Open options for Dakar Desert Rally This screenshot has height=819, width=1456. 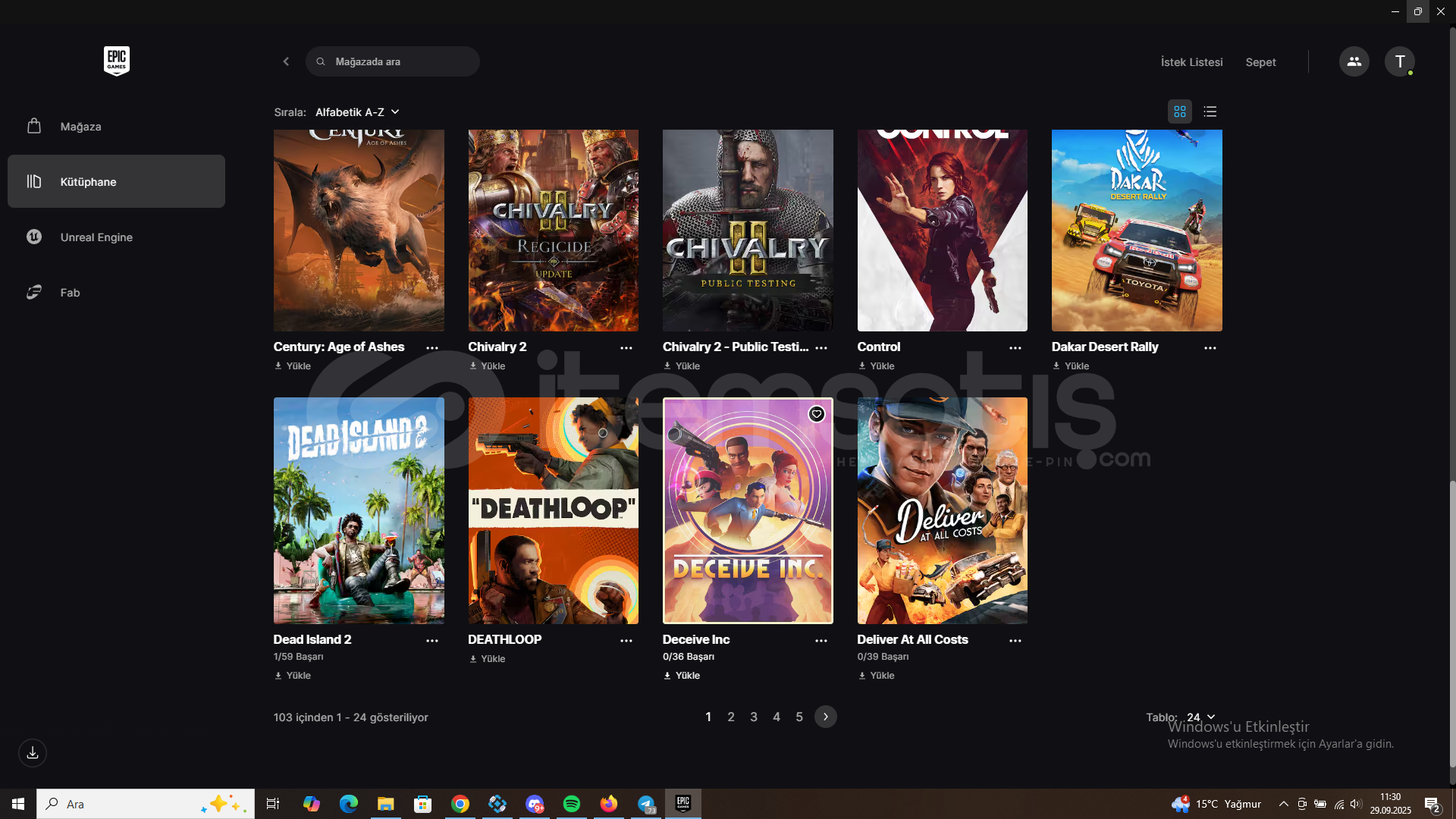[x=1210, y=347]
